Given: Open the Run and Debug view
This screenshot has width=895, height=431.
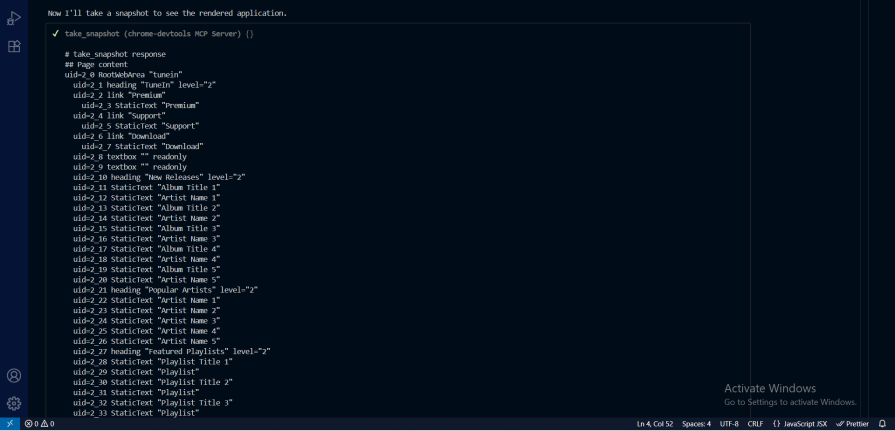Looking at the screenshot, I should click(x=14, y=18).
